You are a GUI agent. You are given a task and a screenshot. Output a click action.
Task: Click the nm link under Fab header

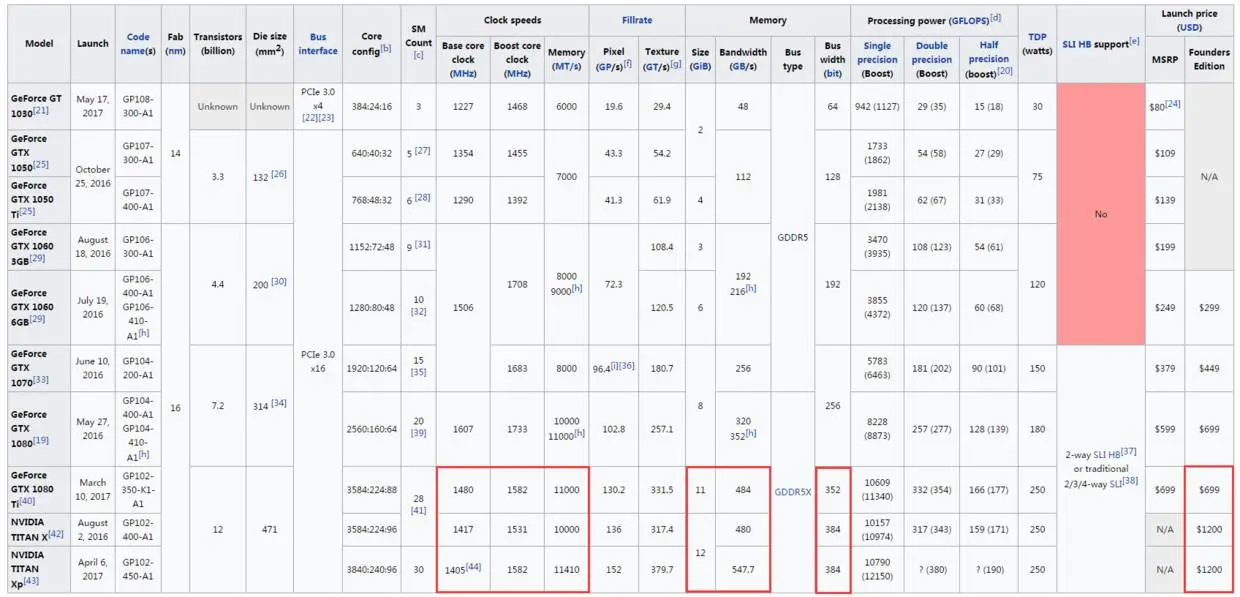[176, 51]
